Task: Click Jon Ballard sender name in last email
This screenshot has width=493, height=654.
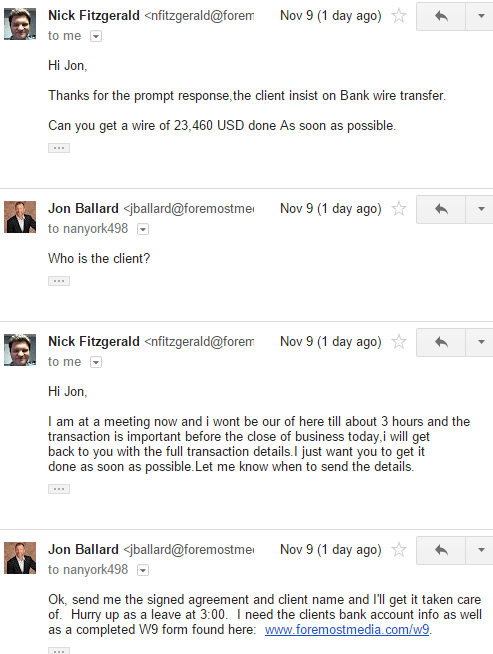Action: point(83,549)
